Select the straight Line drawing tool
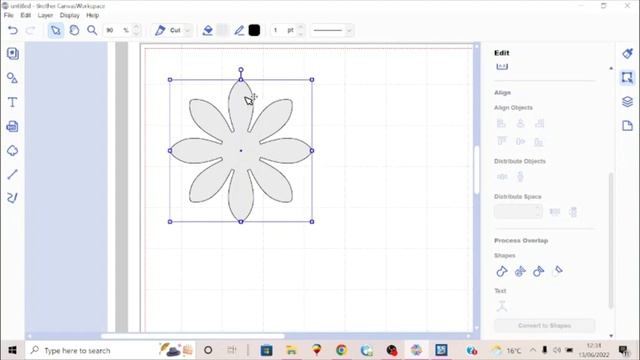This screenshot has height=360, width=640. pyautogui.click(x=12, y=174)
